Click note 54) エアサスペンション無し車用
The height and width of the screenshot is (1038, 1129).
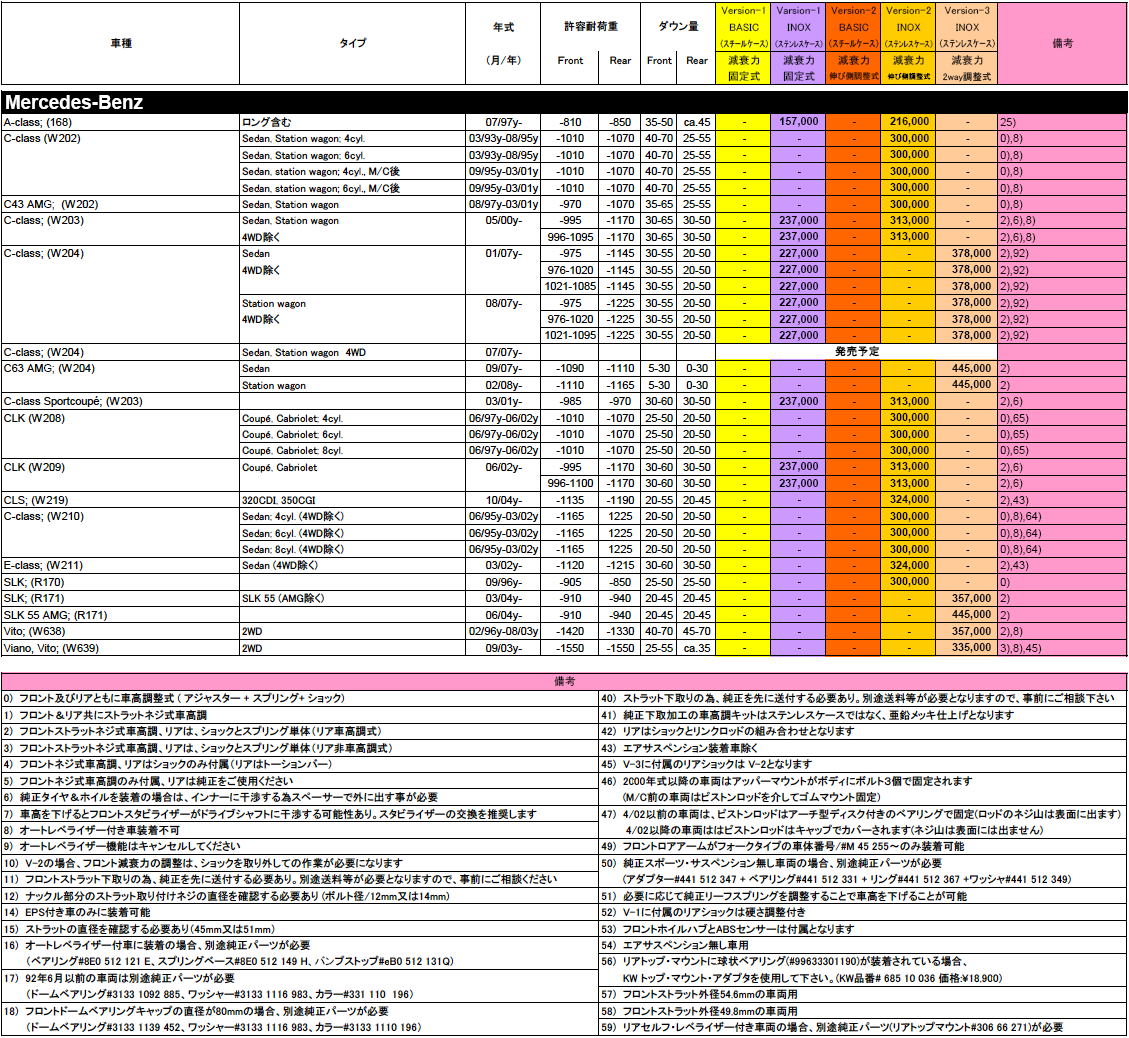coord(863,945)
